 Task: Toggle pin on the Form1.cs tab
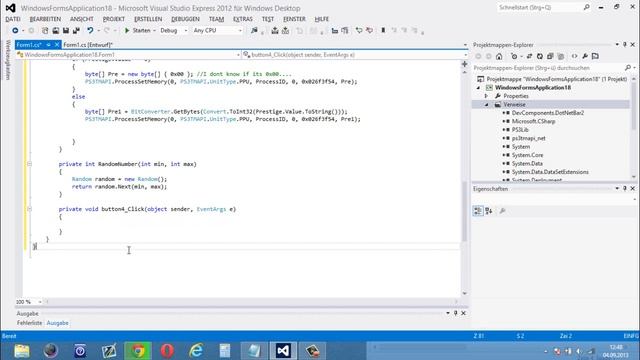click(x=48, y=44)
